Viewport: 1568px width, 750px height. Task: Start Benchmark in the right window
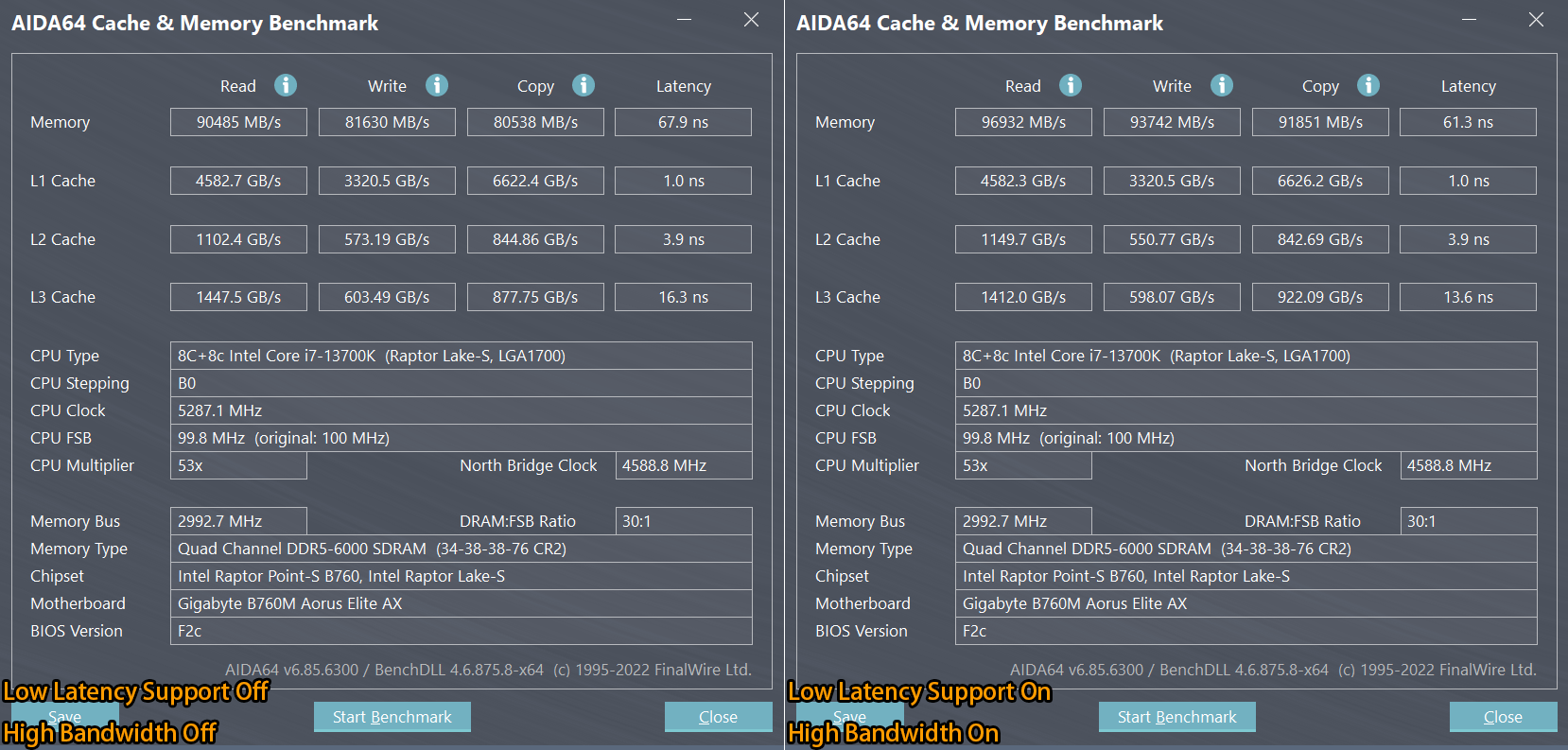pyautogui.click(x=1177, y=717)
